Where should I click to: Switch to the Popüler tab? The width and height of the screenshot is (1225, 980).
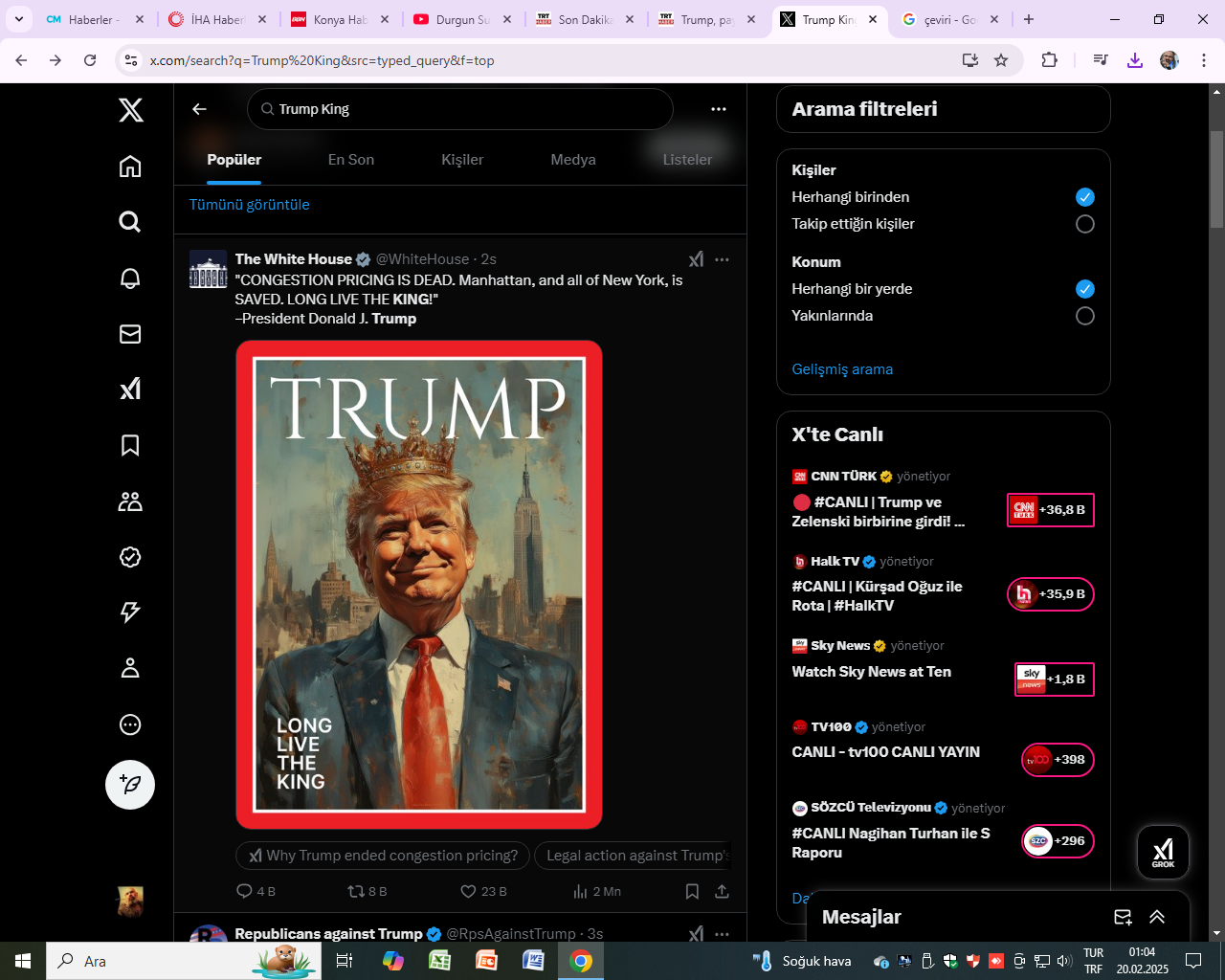click(234, 160)
